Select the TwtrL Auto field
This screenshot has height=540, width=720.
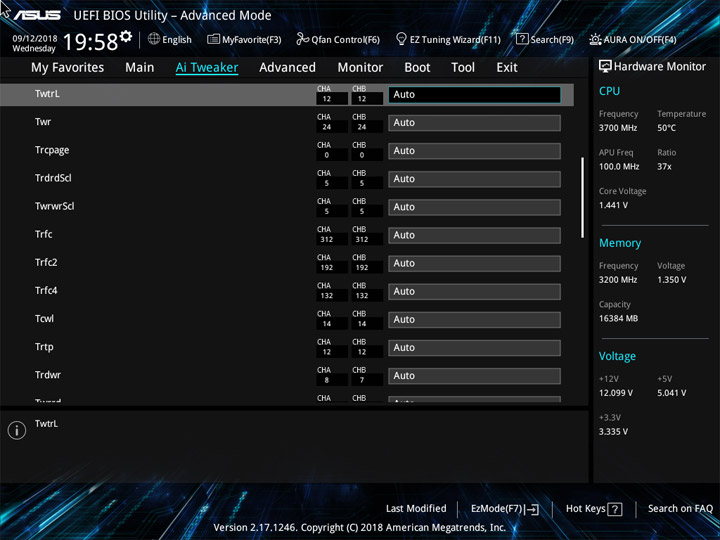[x=474, y=95]
